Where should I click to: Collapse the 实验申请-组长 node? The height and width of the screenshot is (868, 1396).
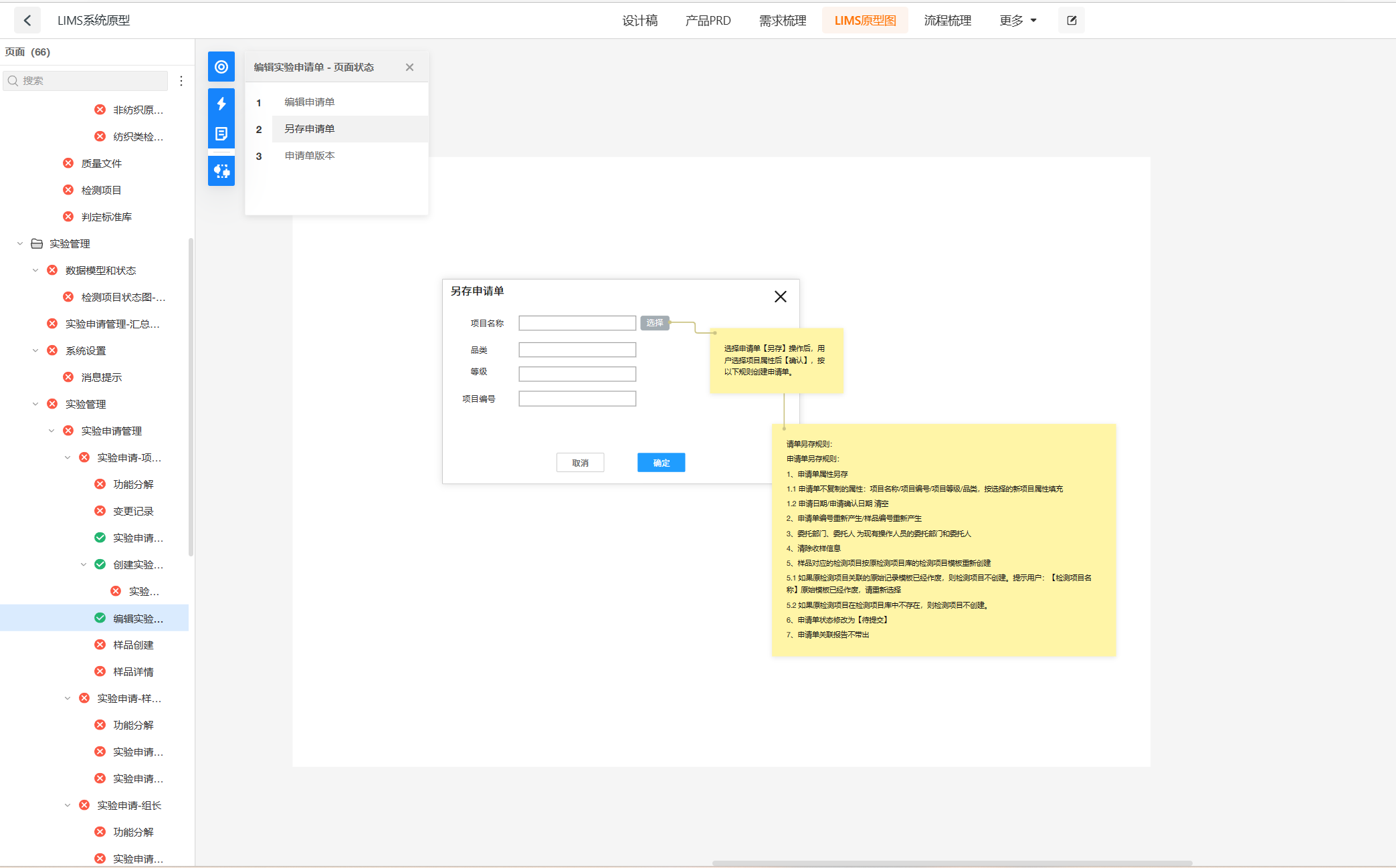click(x=68, y=805)
